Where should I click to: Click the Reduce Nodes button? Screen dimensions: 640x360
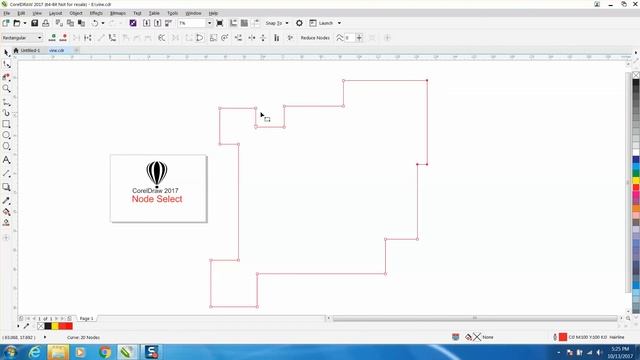tap(315, 38)
